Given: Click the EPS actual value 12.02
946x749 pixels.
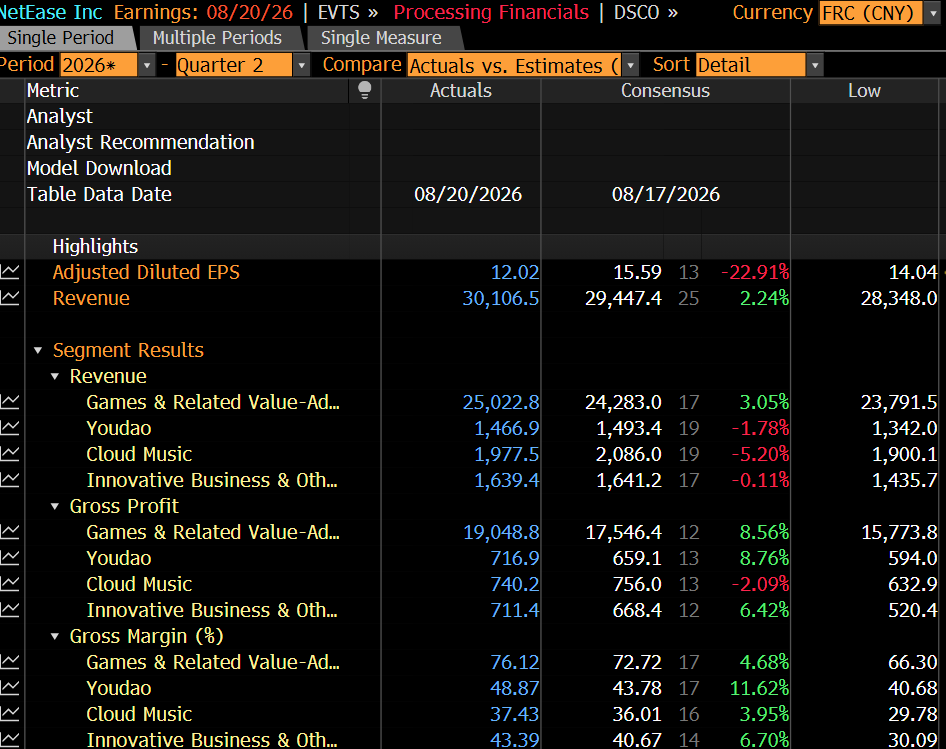Looking at the screenshot, I should coord(515,272).
